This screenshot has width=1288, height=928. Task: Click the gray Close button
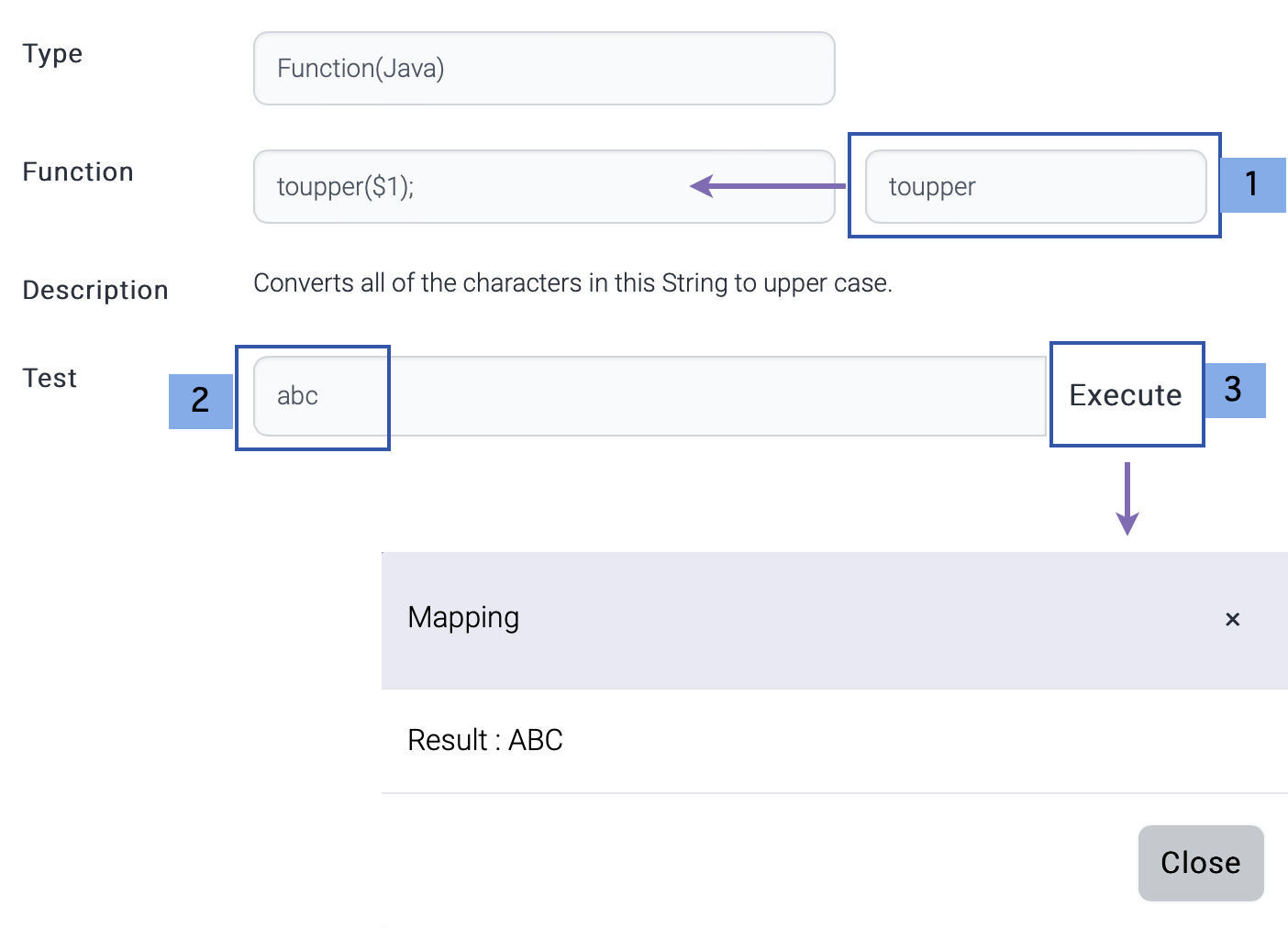[1200, 863]
